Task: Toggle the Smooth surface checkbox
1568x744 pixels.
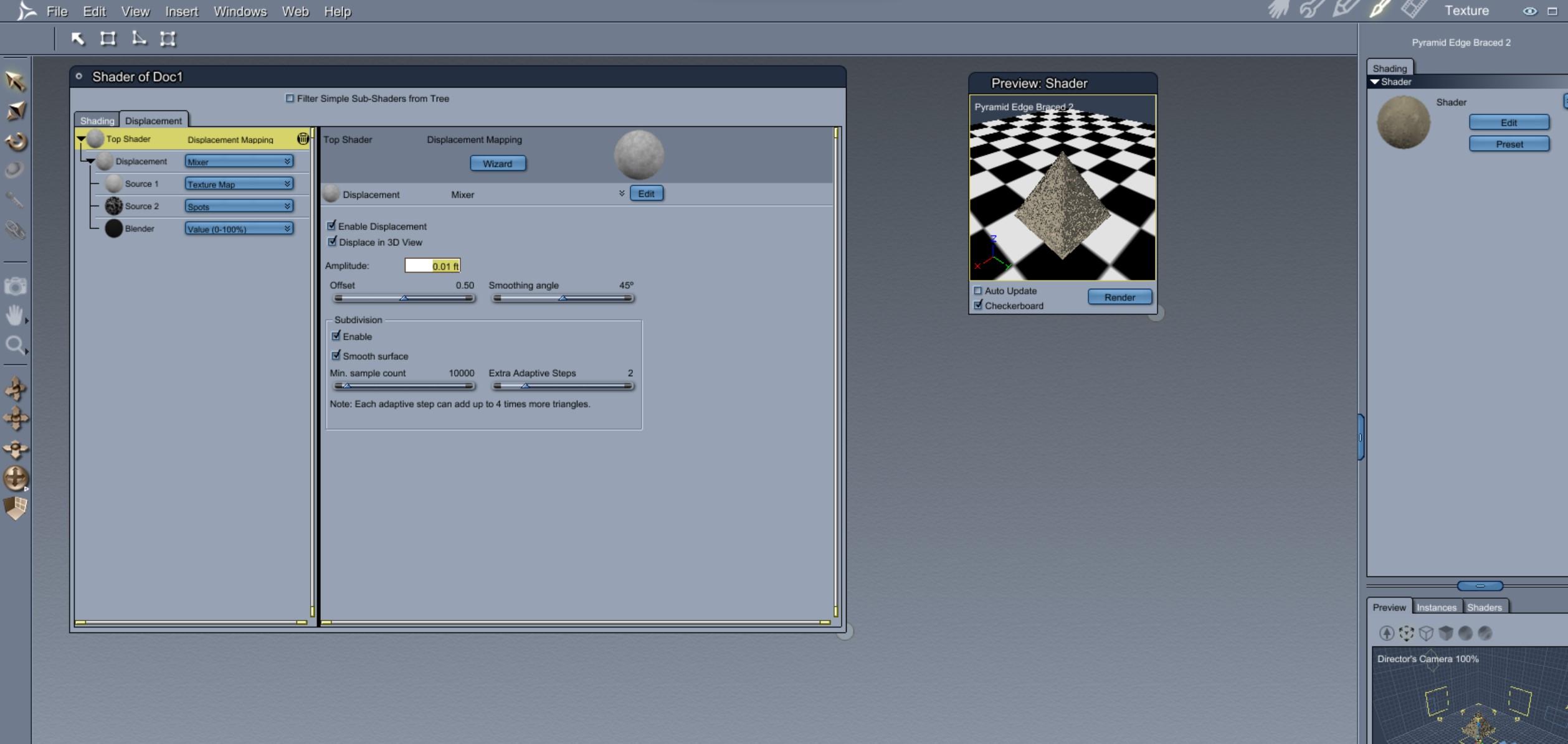Action: point(336,356)
